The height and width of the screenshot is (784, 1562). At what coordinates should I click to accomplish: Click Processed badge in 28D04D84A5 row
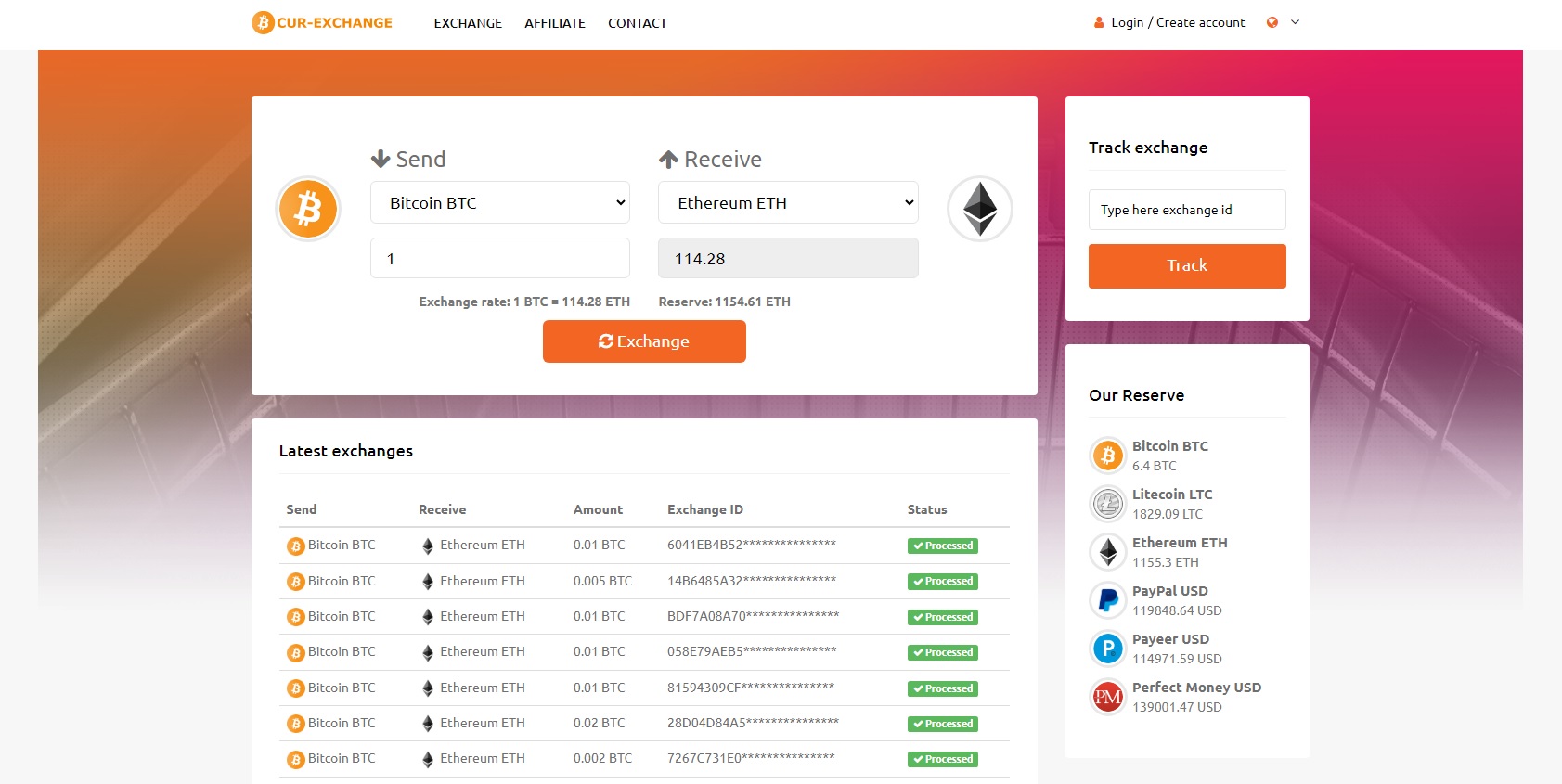(943, 724)
